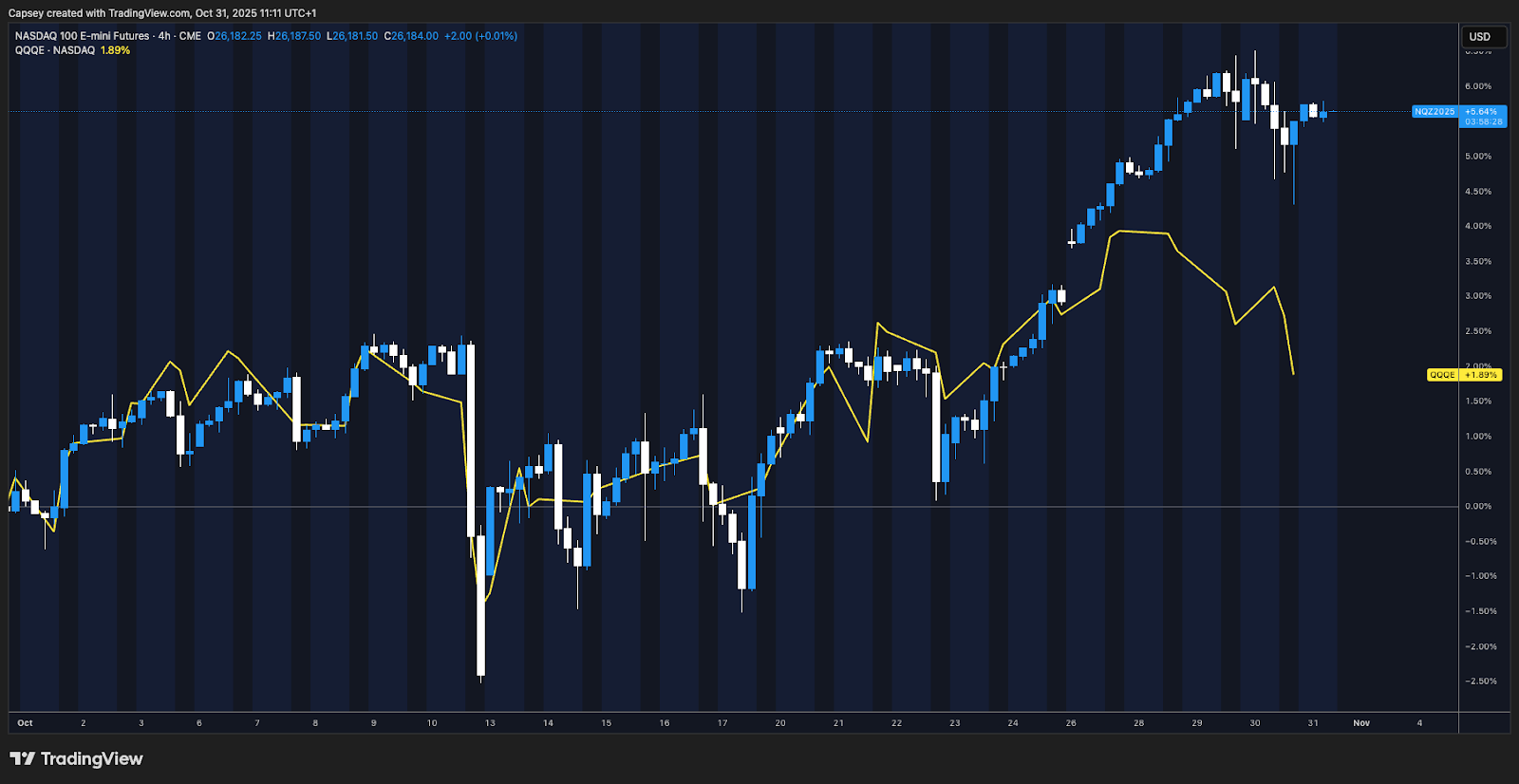Click the QQQE · NASDAQ legend entry
This screenshot has width=1519, height=784.
[x=55, y=50]
